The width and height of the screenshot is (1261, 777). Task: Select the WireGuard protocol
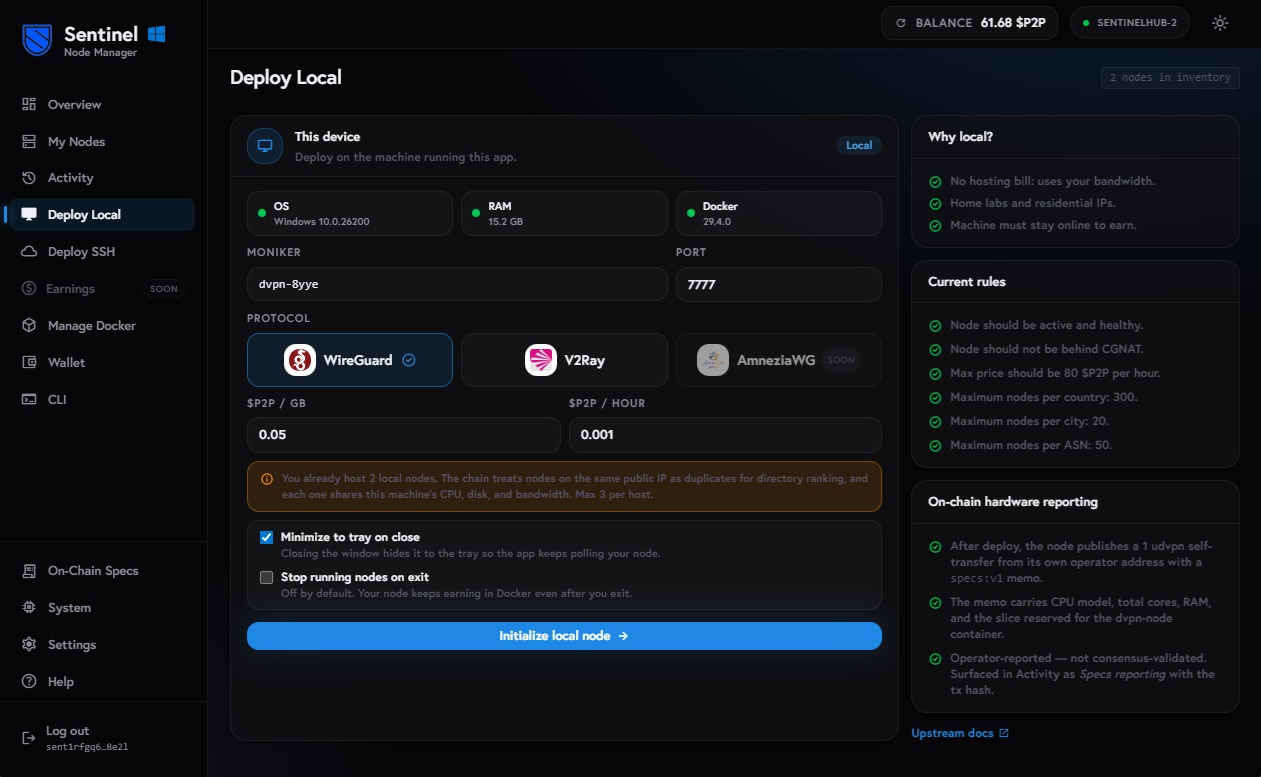350,360
